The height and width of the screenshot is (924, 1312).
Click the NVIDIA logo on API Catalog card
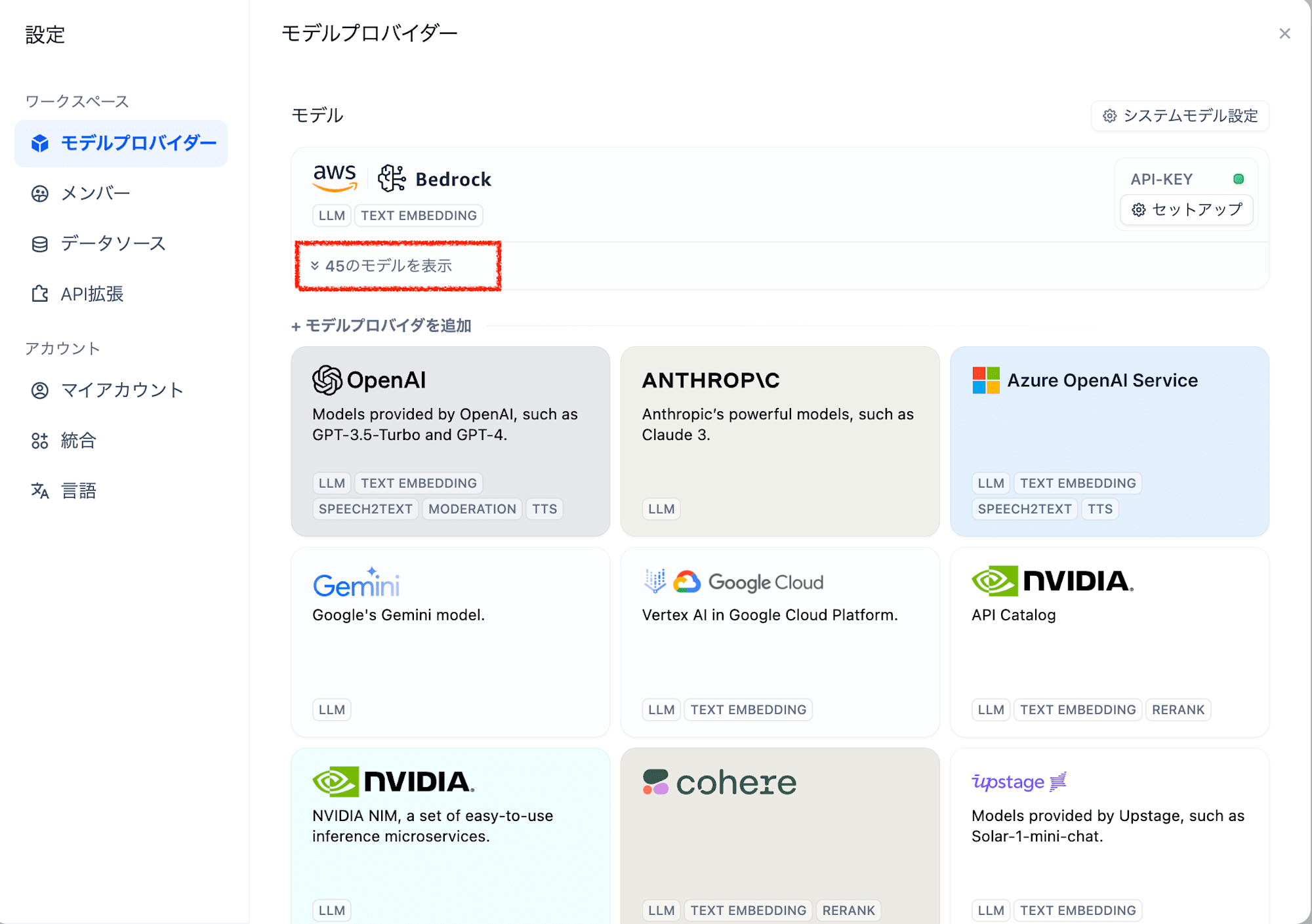[1052, 581]
